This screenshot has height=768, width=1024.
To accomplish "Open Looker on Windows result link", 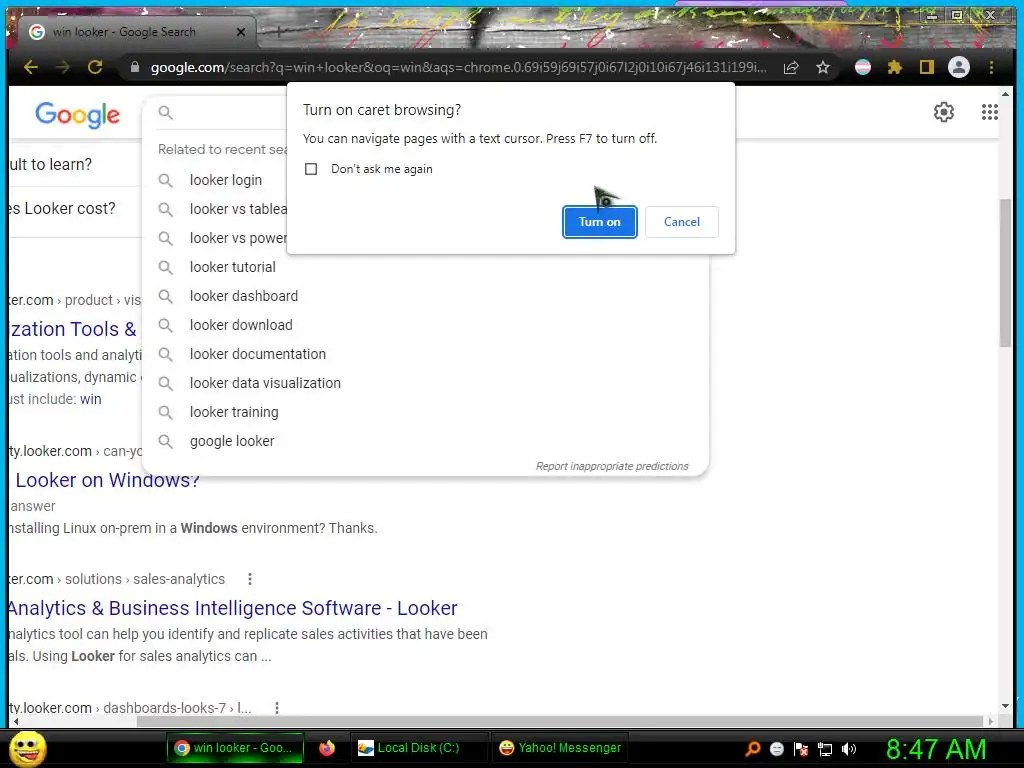I will [107, 482].
